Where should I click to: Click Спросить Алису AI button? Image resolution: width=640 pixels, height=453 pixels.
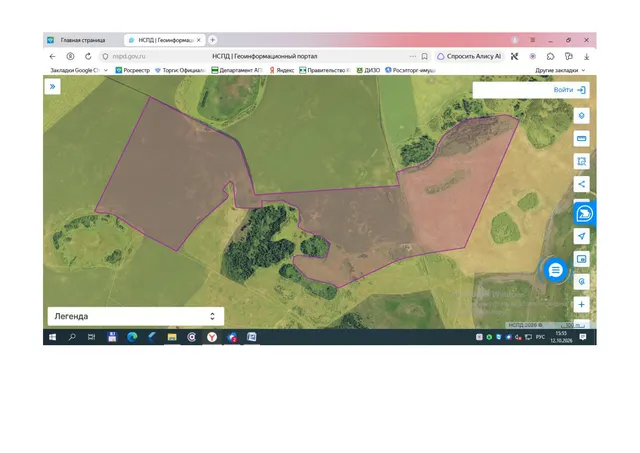[469, 56]
